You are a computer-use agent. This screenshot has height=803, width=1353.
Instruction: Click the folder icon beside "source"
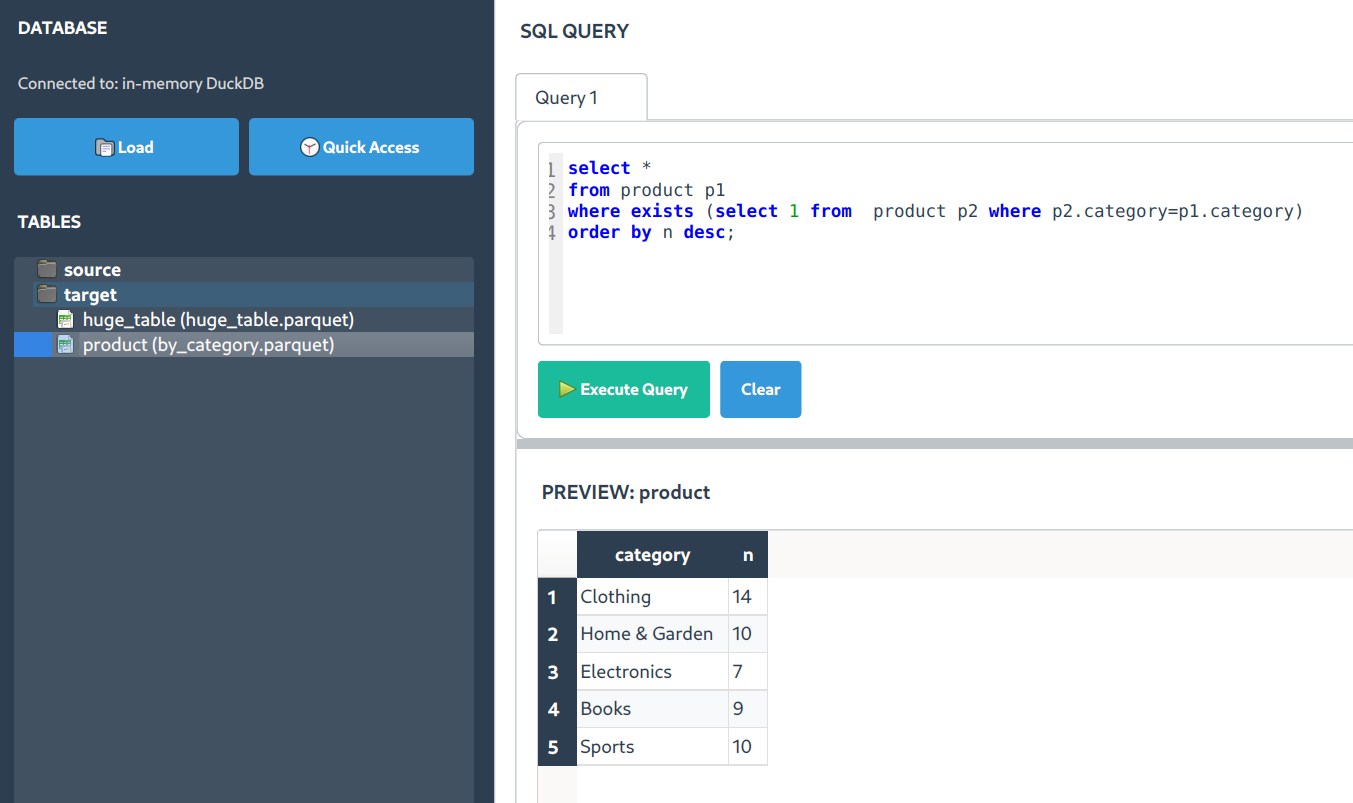click(46, 269)
